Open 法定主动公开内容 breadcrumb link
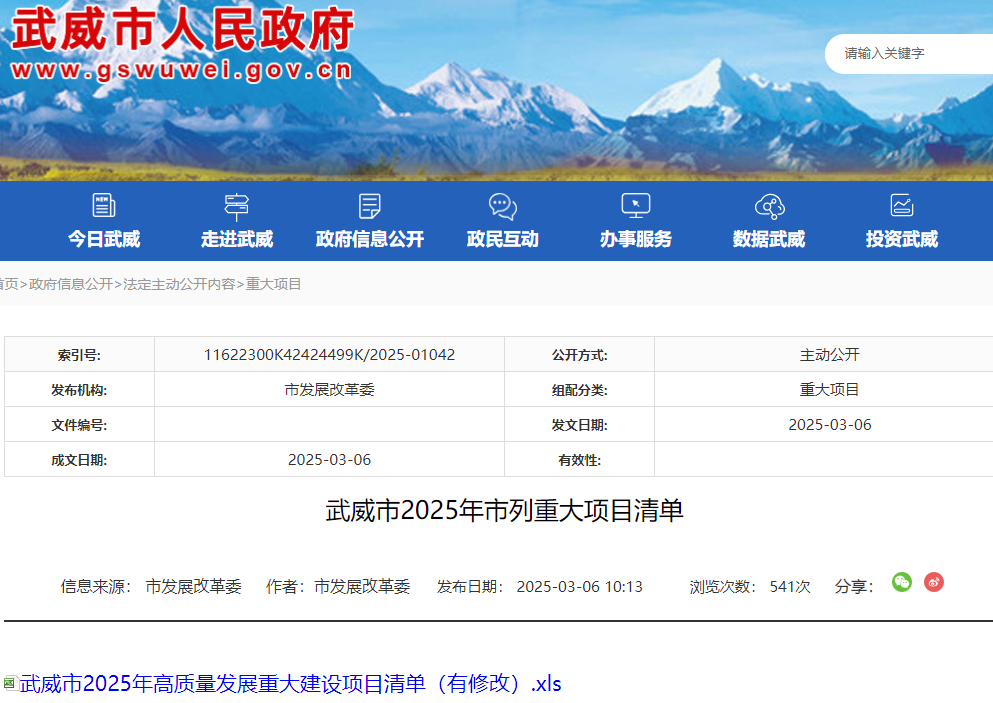 point(179,284)
